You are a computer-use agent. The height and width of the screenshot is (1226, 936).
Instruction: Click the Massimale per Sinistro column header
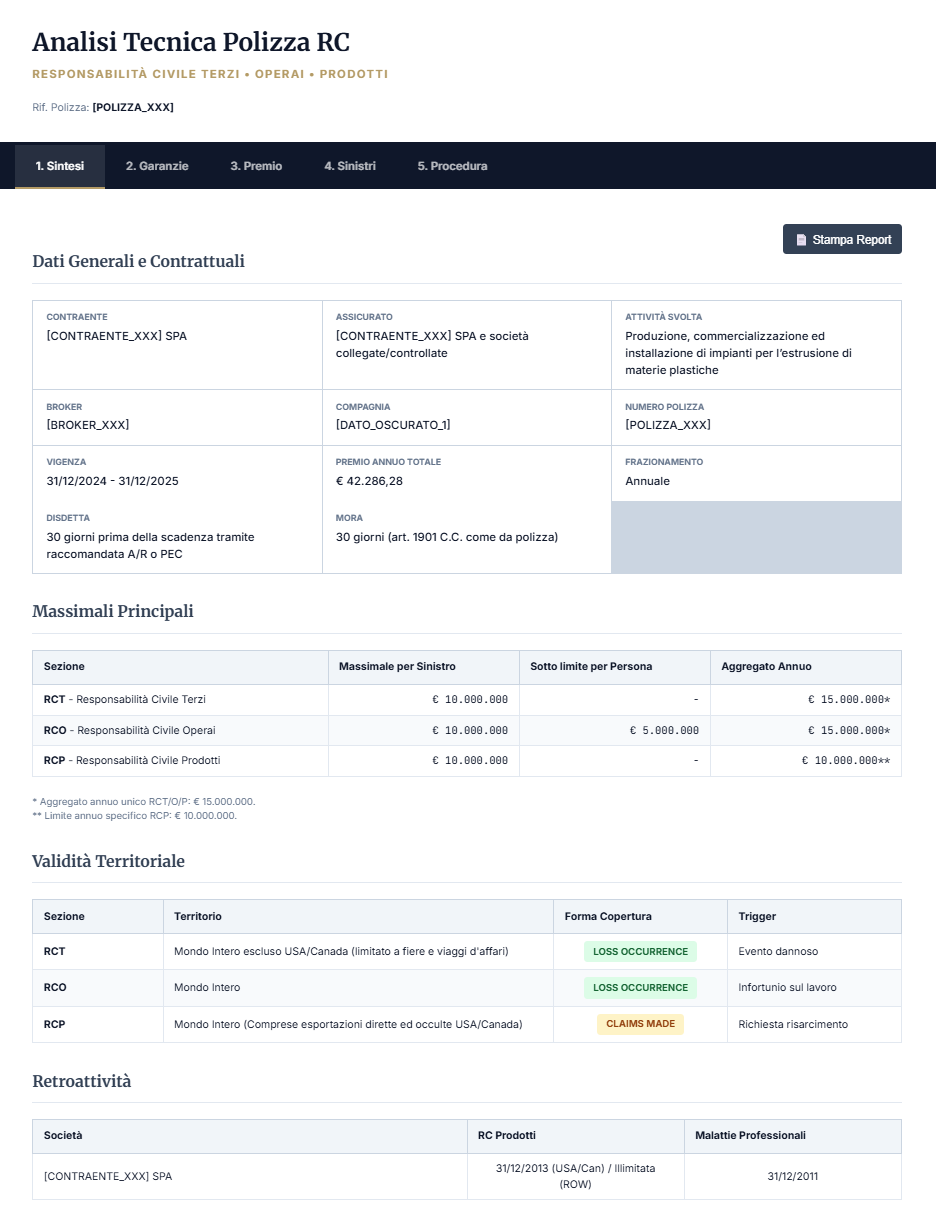[397, 666]
